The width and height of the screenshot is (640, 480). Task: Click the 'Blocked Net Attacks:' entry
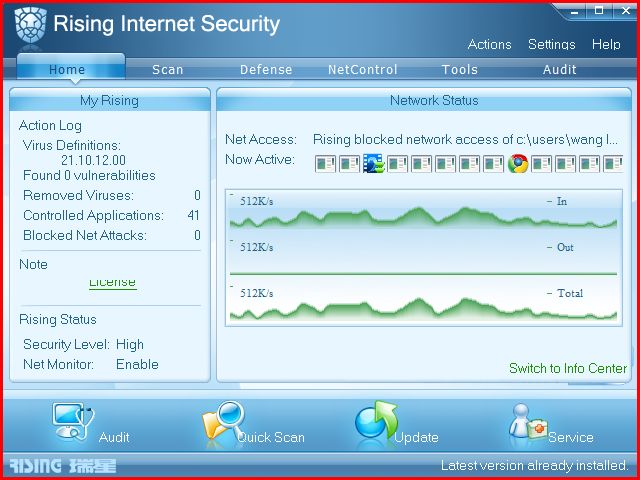tap(85, 236)
